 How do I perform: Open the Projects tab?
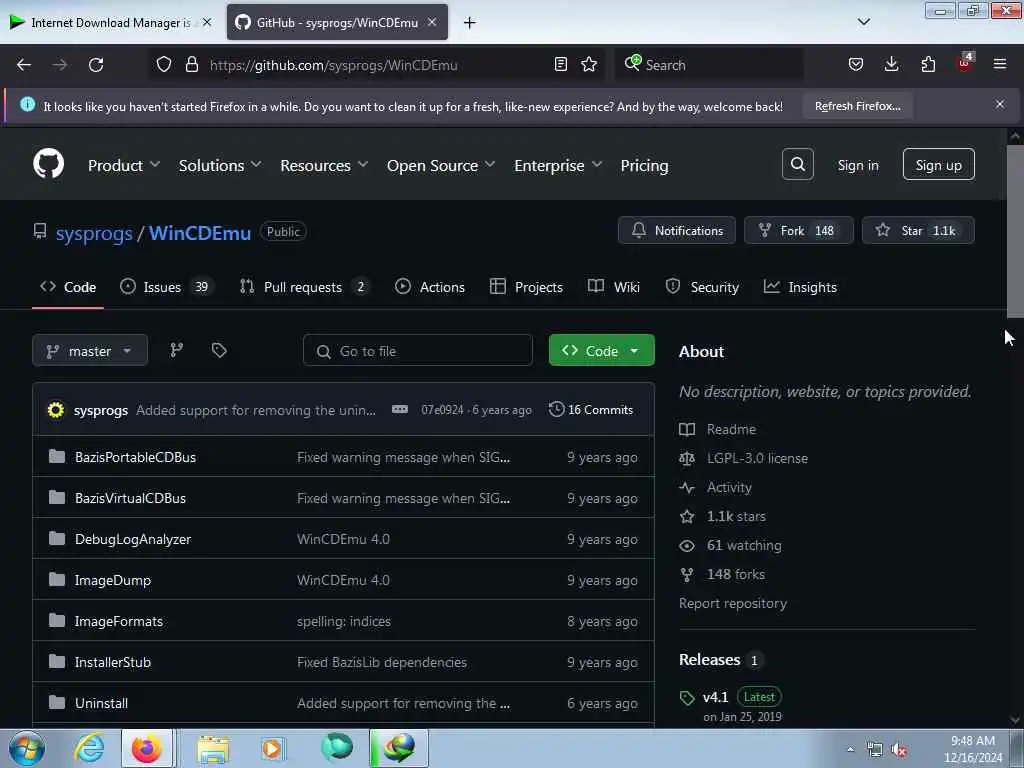(526, 287)
